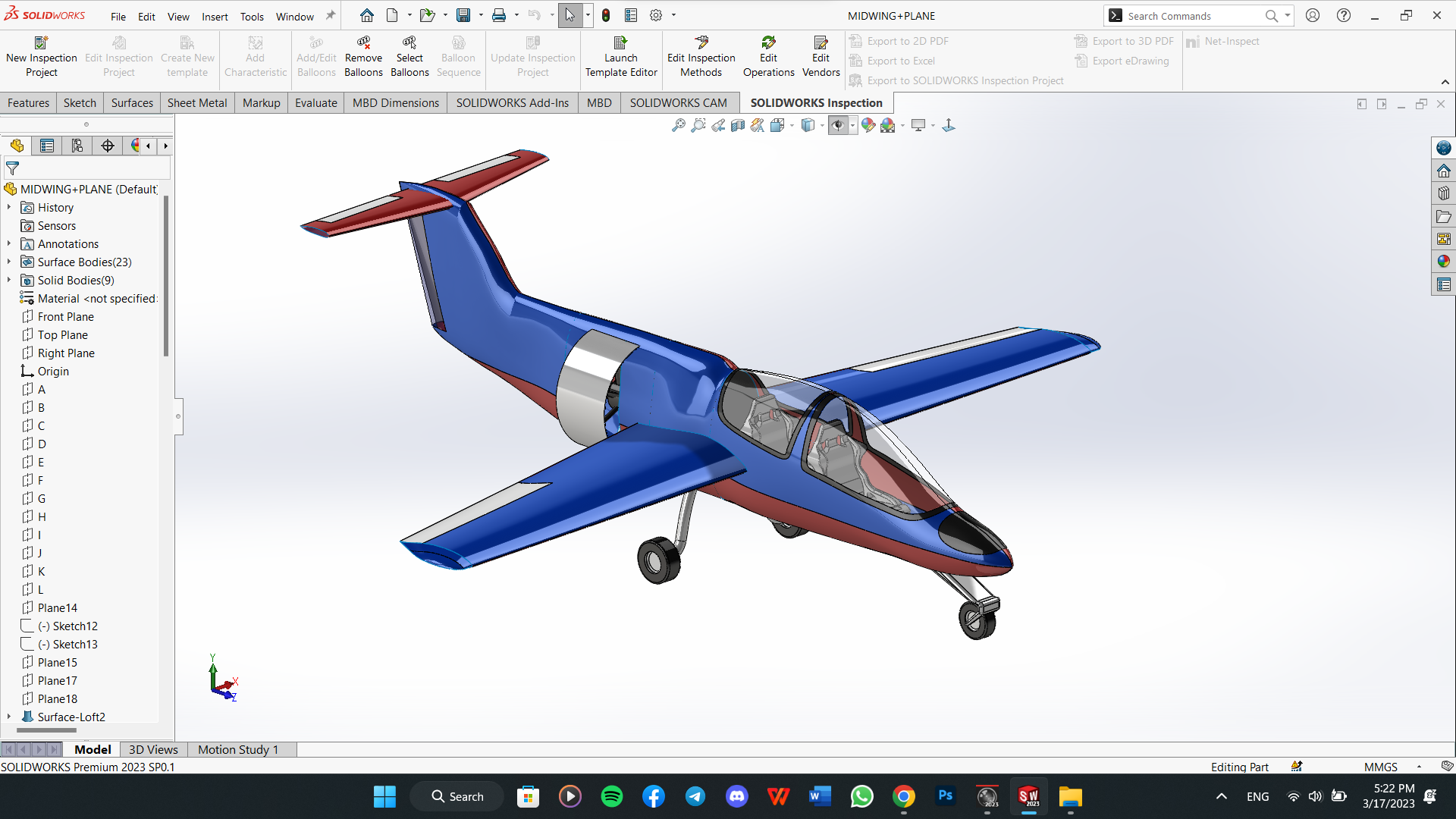Click Zoom to Fit icon
The image size is (1456, 819).
point(678,125)
